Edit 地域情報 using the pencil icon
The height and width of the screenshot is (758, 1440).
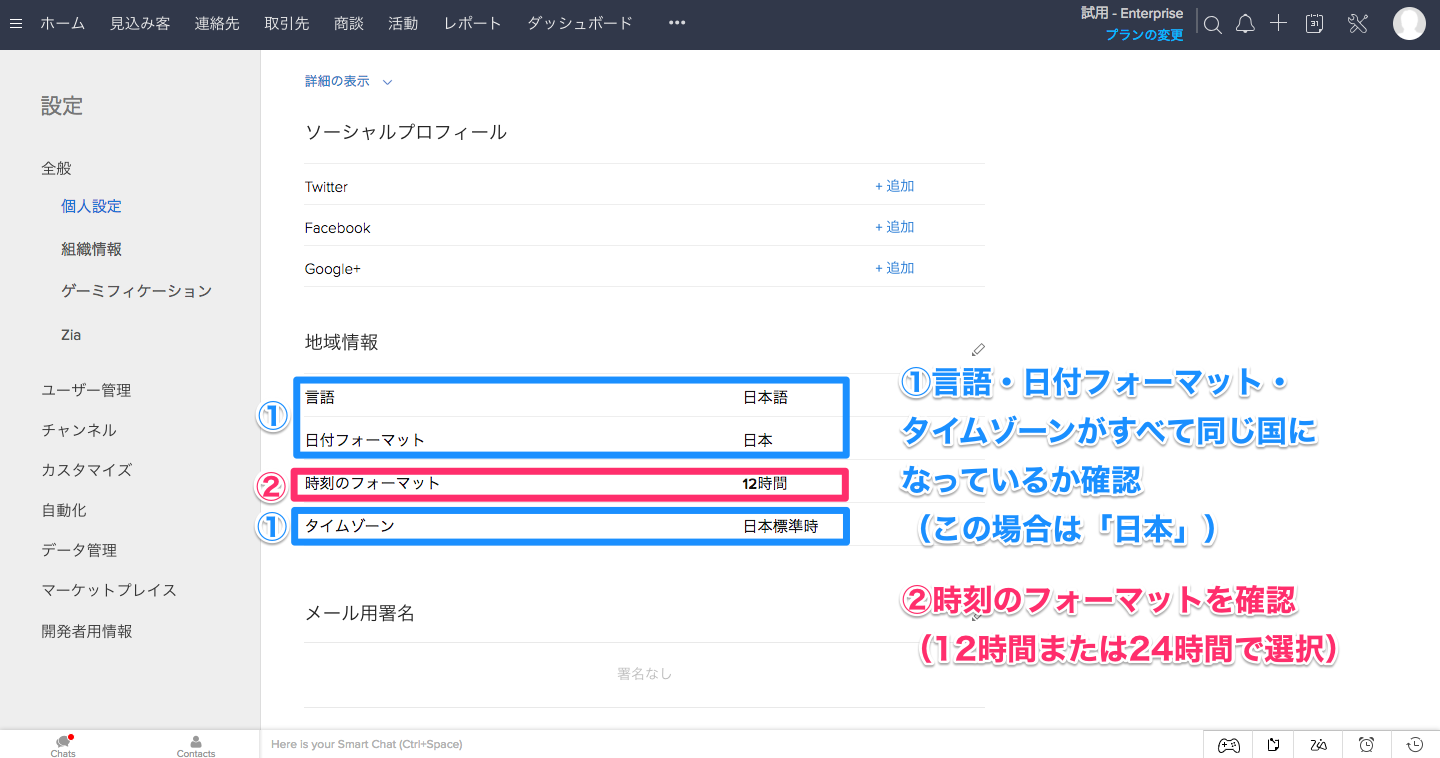(x=978, y=349)
